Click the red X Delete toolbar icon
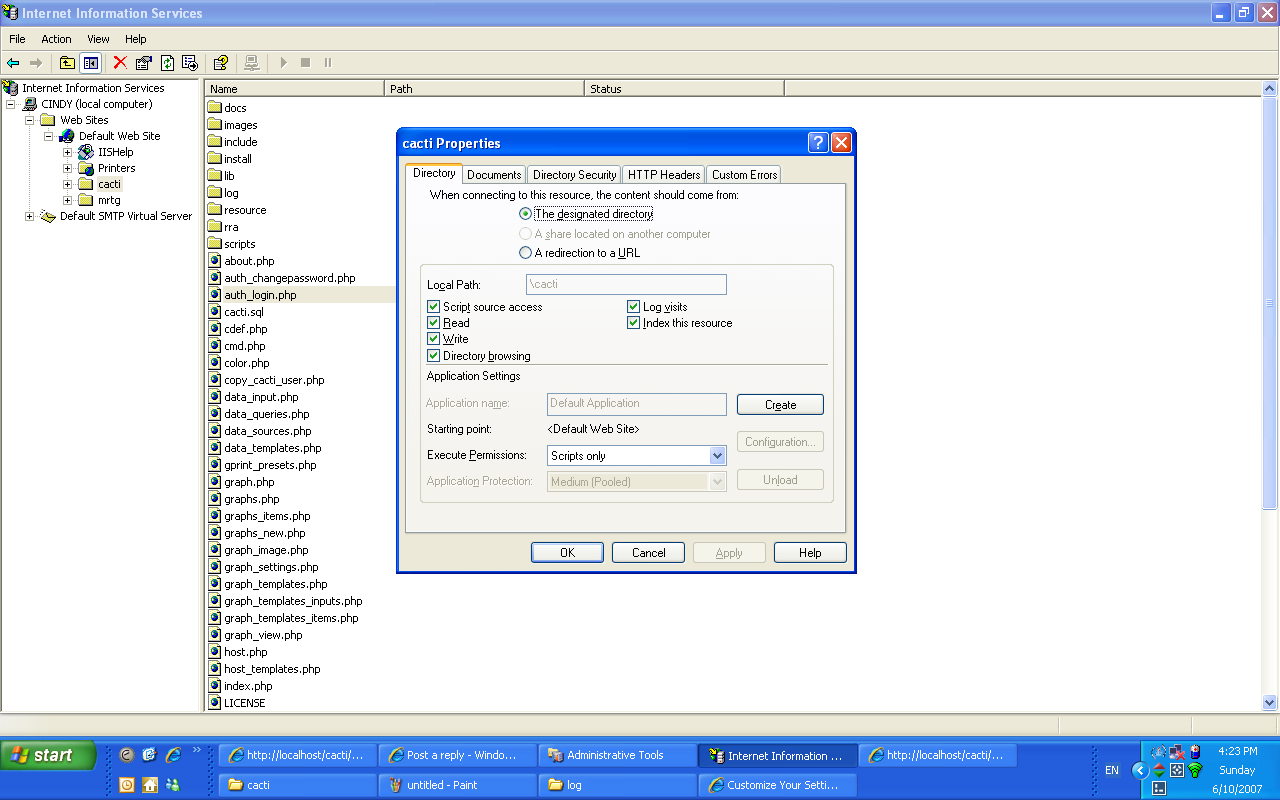 coord(120,63)
